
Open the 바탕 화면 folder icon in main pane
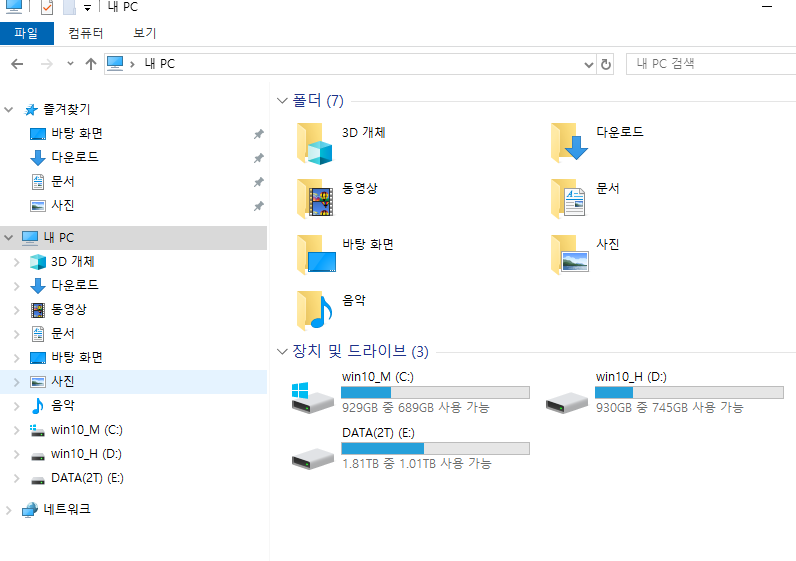(x=316, y=255)
